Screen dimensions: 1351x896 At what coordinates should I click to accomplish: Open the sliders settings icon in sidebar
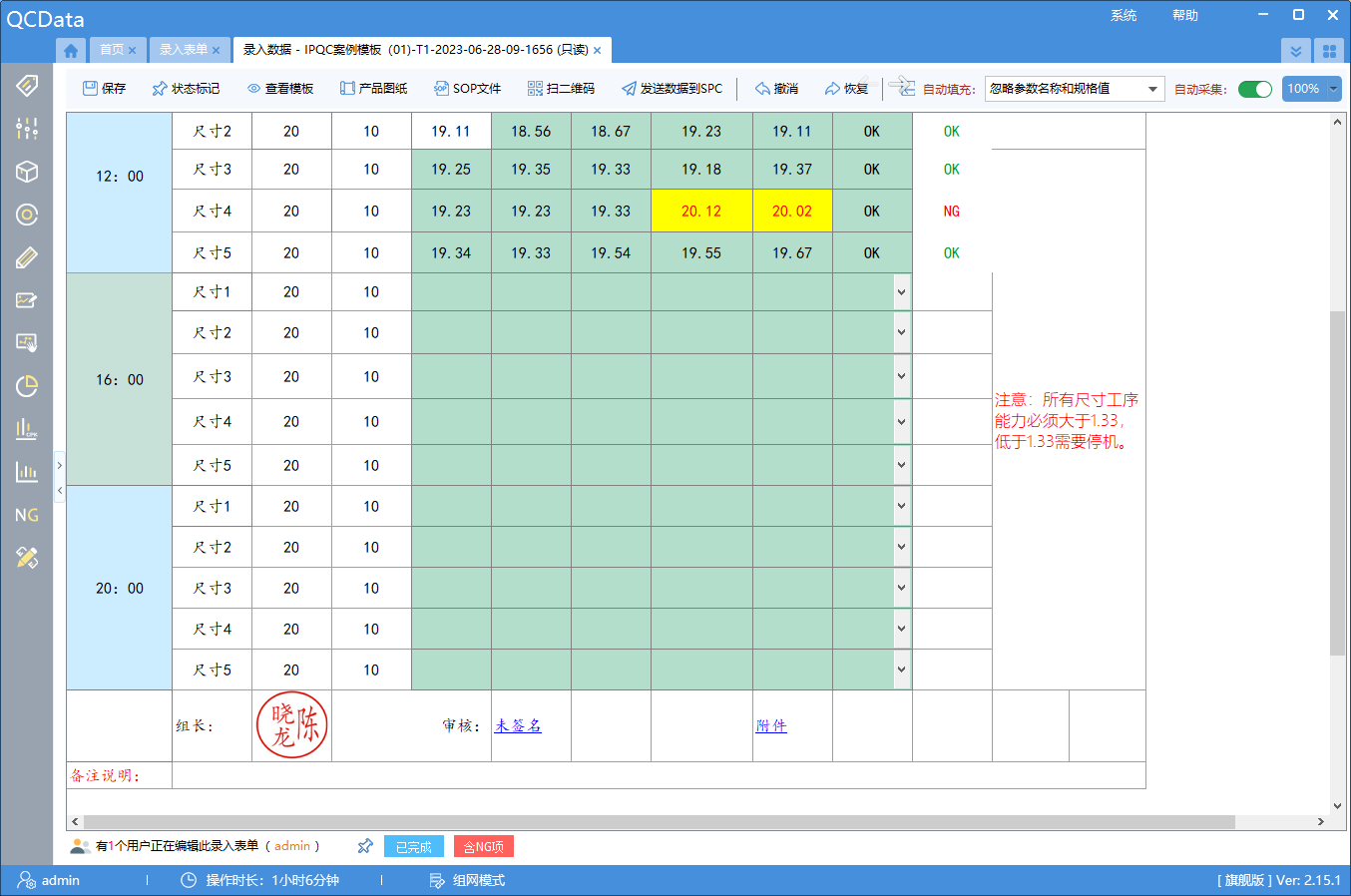pyautogui.click(x=27, y=128)
